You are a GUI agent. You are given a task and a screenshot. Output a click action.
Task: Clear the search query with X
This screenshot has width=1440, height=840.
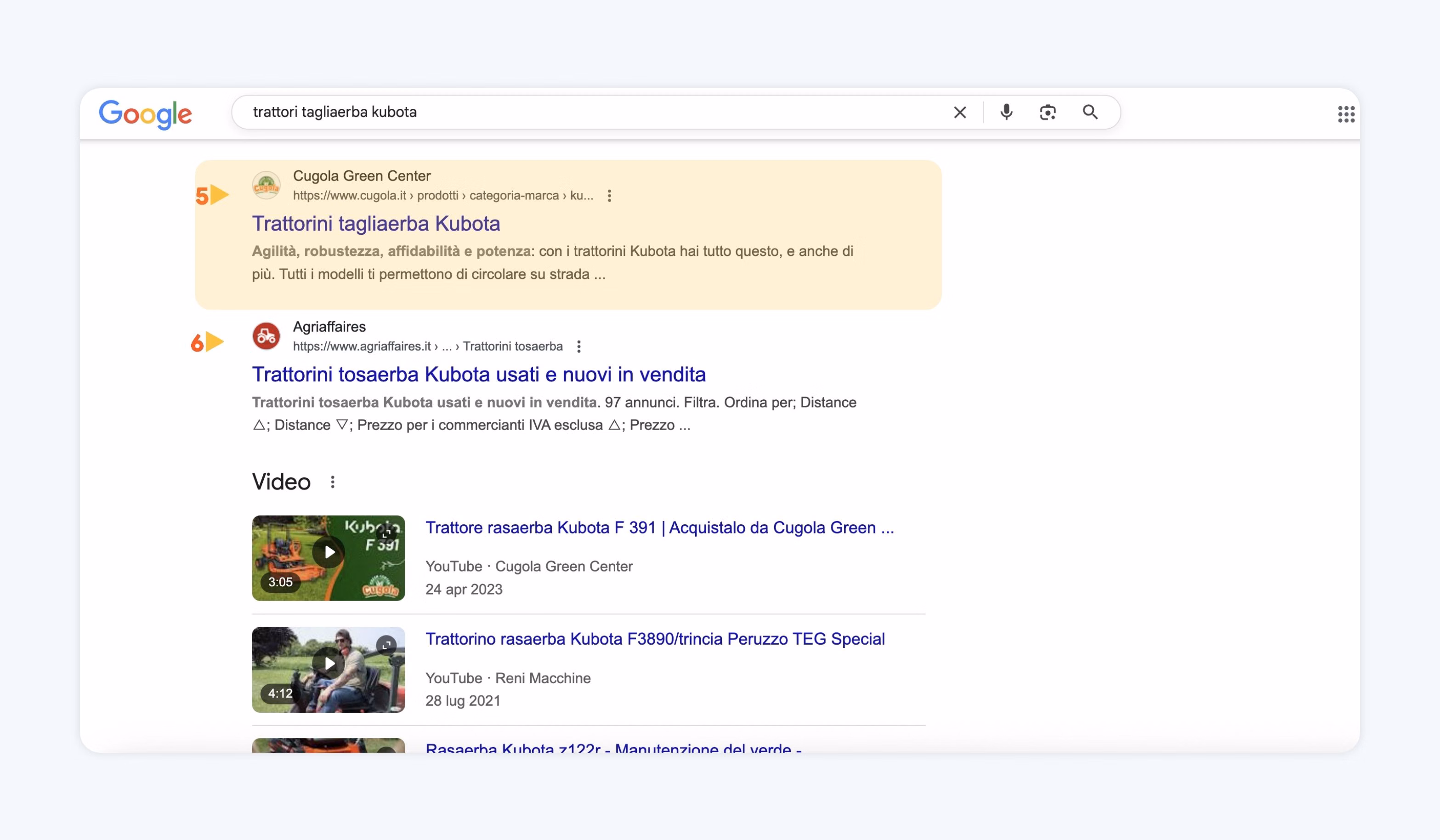tap(960, 113)
